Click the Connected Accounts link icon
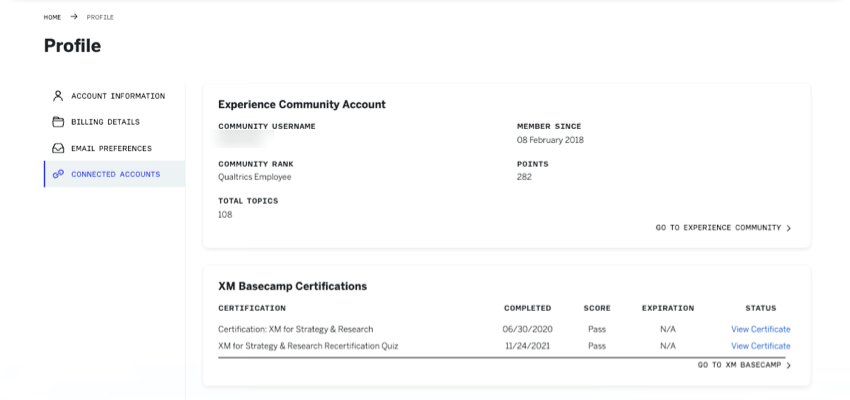 click(58, 174)
